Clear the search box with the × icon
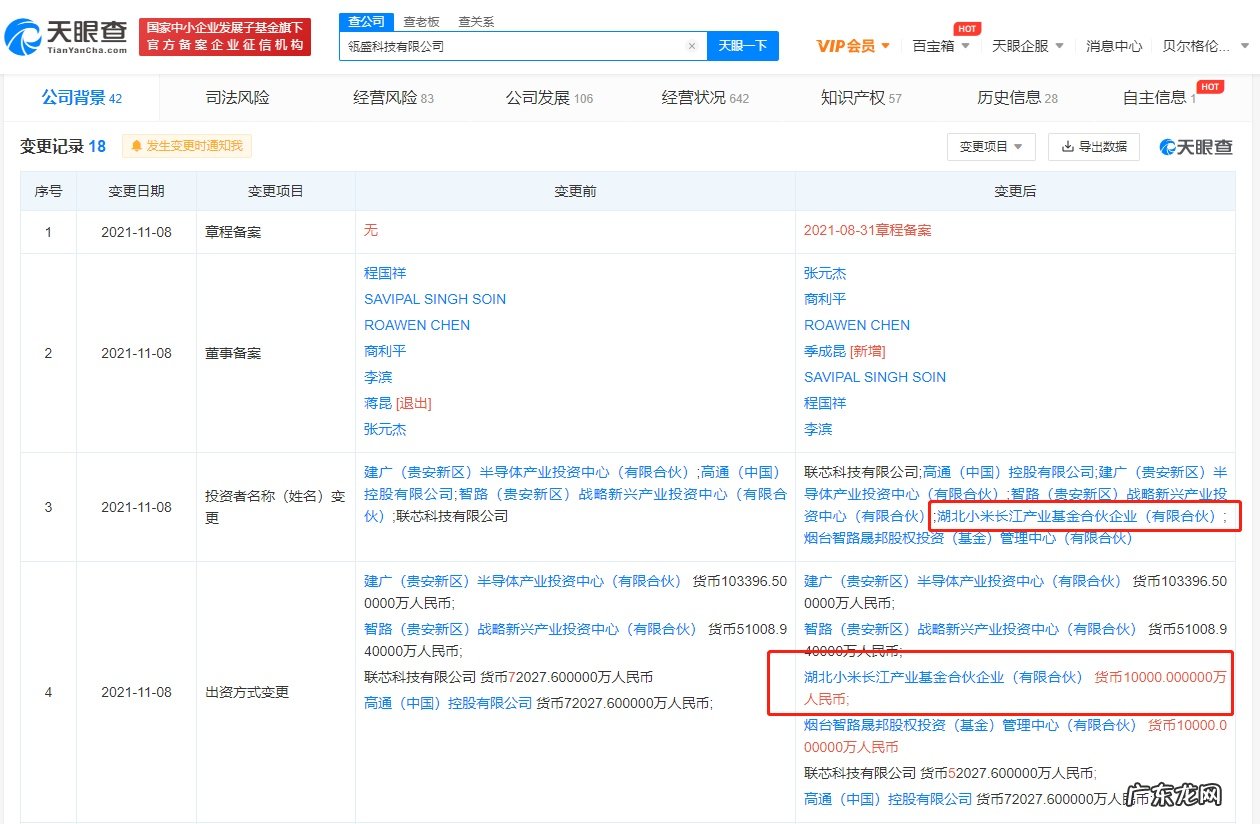 691,46
